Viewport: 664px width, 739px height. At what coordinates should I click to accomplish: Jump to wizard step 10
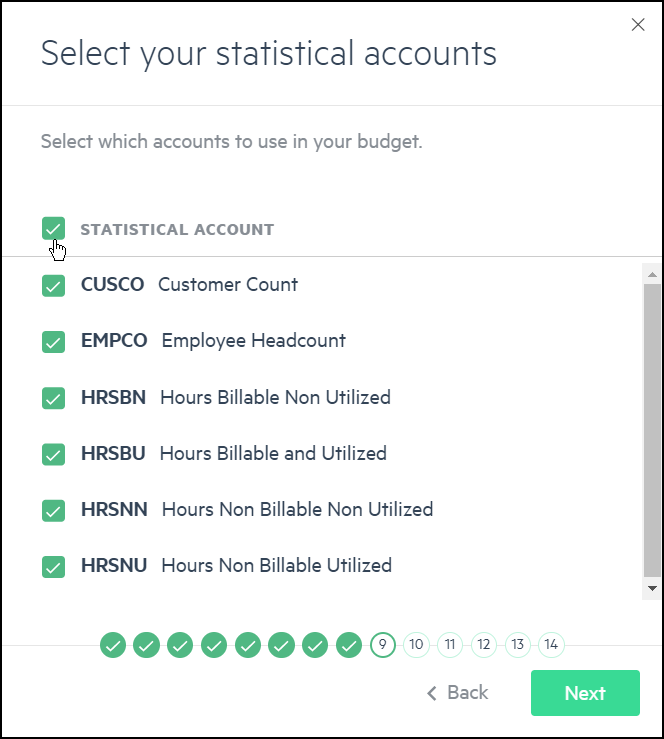point(416,644)
